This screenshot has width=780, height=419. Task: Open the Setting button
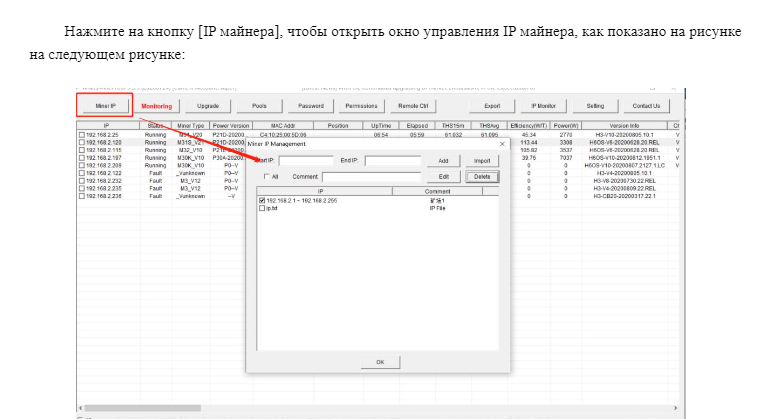tap(595, 106)
